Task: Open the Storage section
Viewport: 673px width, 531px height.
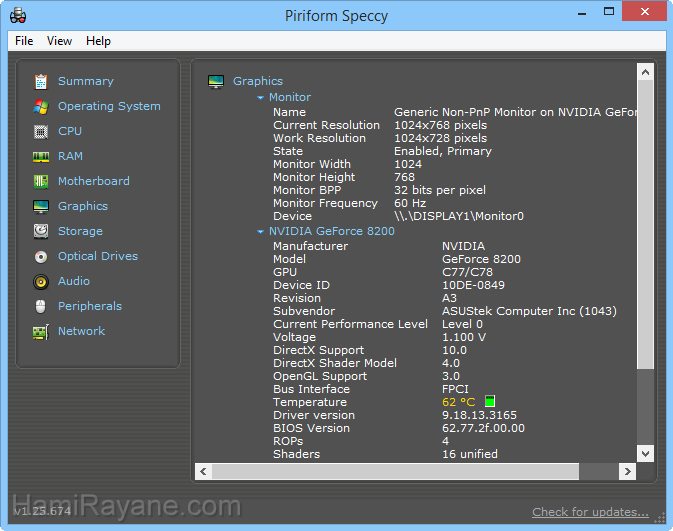Action: pos(80,231)
